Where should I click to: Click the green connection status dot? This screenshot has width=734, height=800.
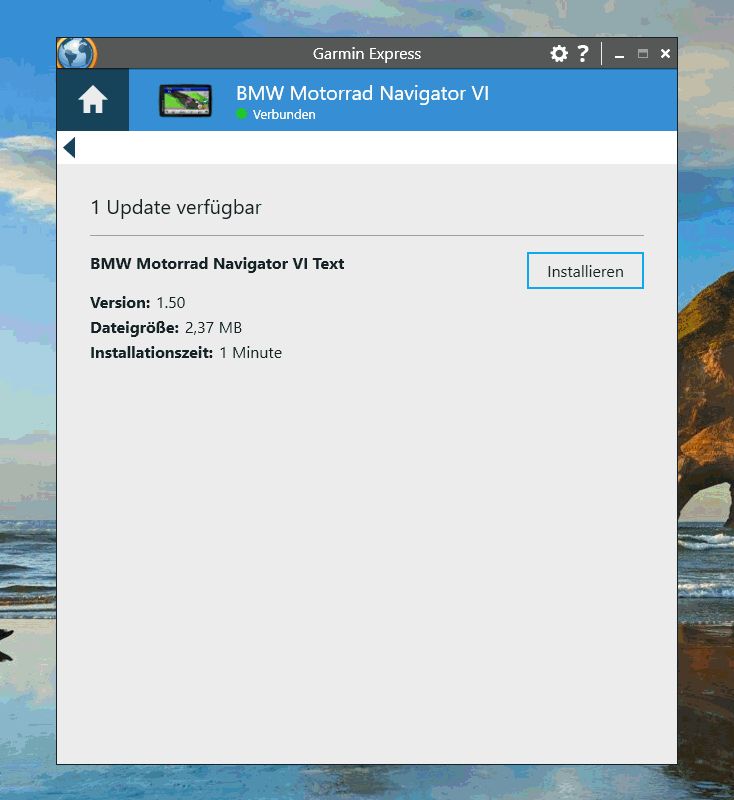tap(241, 114)
